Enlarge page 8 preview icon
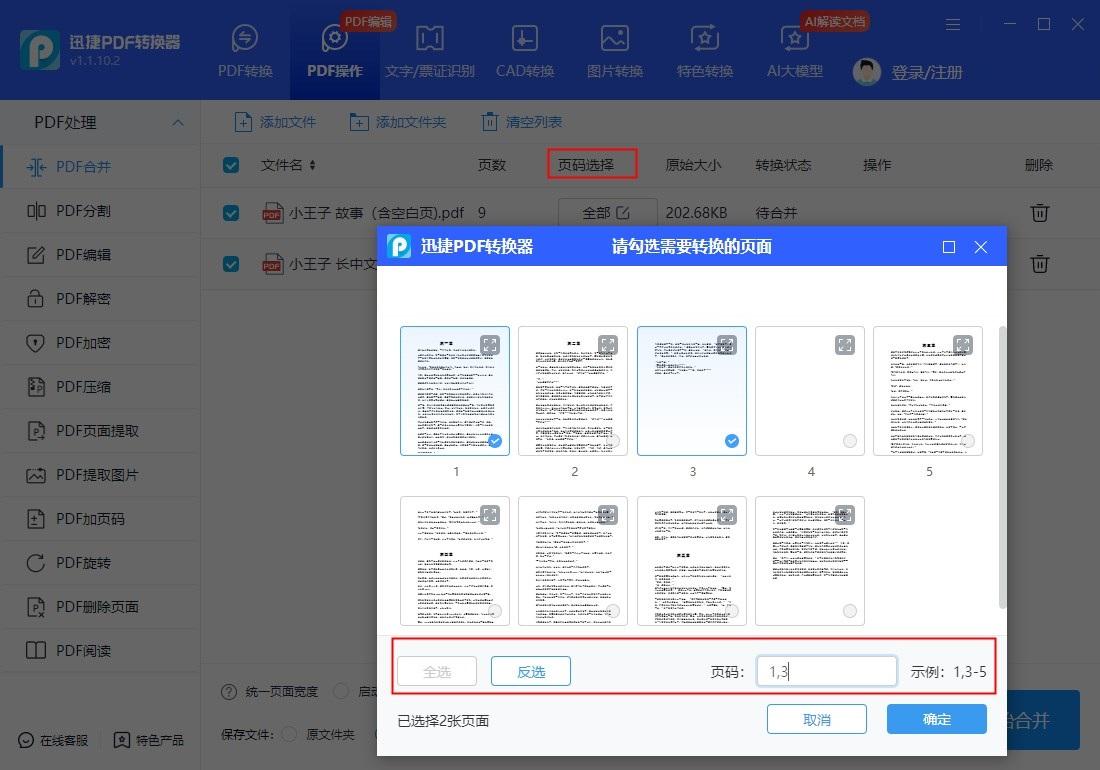The width and height of the screenshot is (1100, 770). pos(726,515)
